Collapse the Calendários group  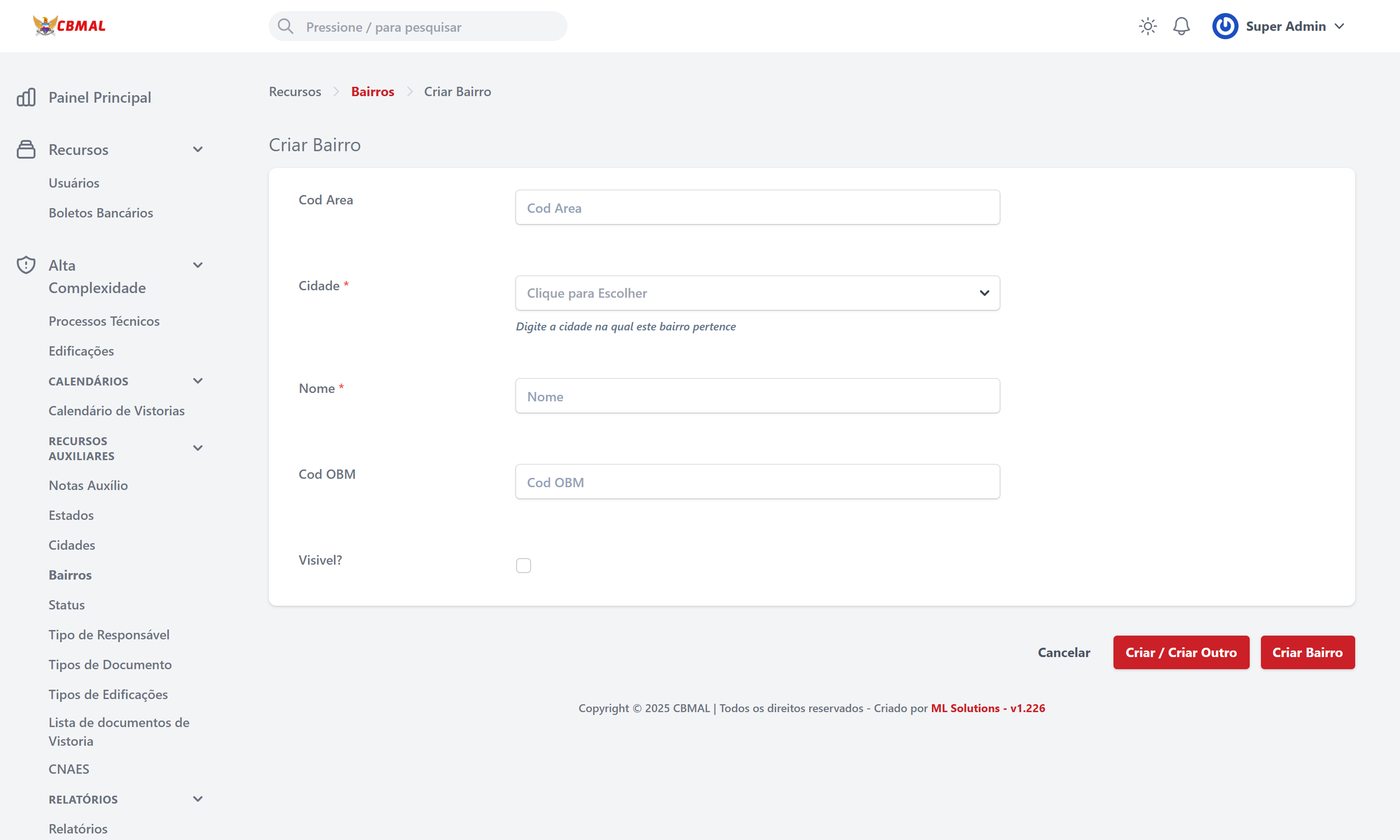[197, 381]
